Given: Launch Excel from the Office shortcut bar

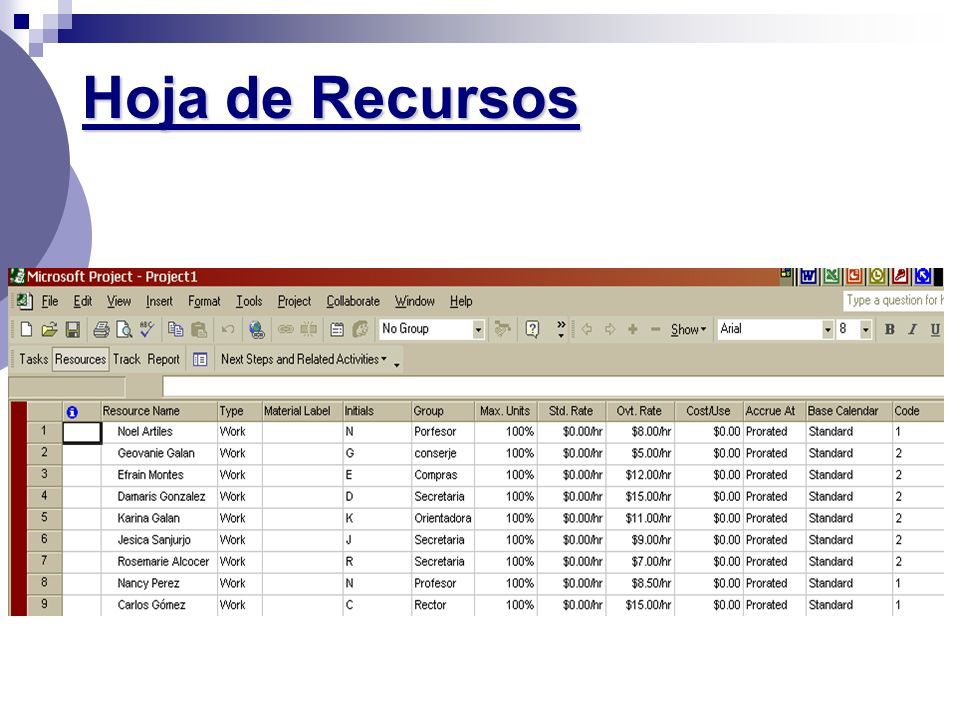Looking at the screenshot, I should [831, 276].
